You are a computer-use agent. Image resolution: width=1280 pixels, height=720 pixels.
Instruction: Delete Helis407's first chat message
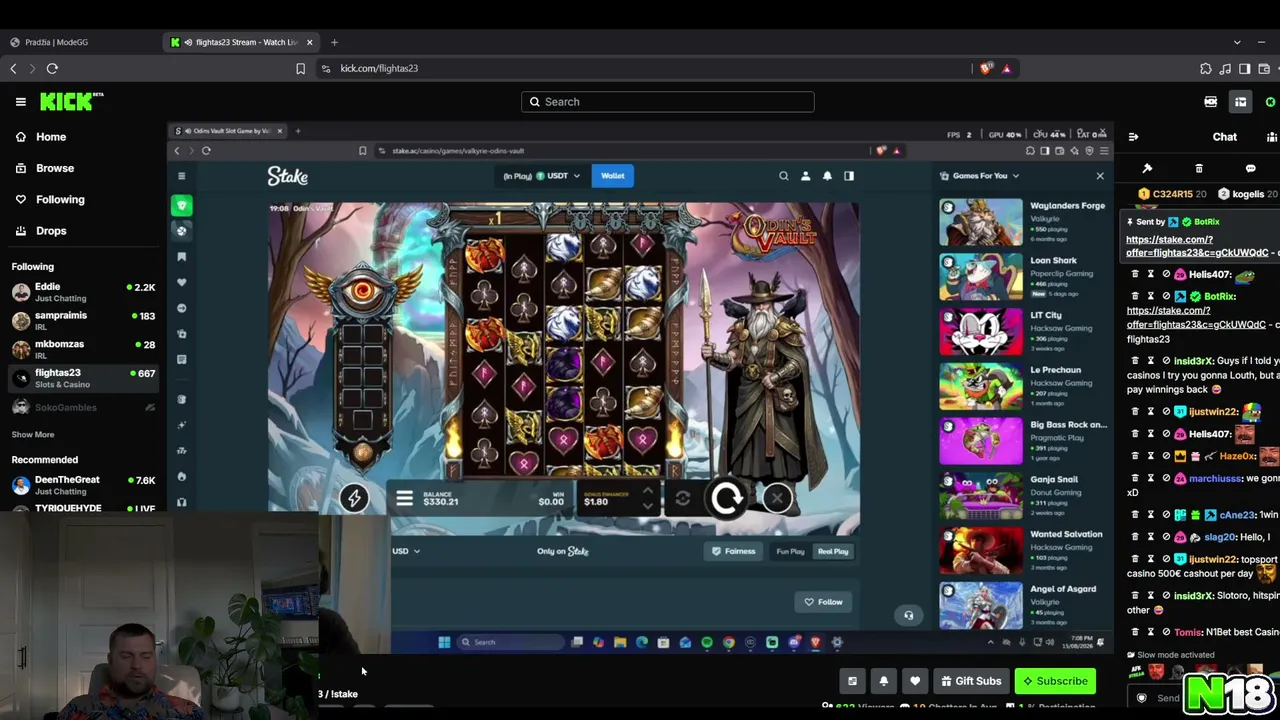pos(1135,274)
